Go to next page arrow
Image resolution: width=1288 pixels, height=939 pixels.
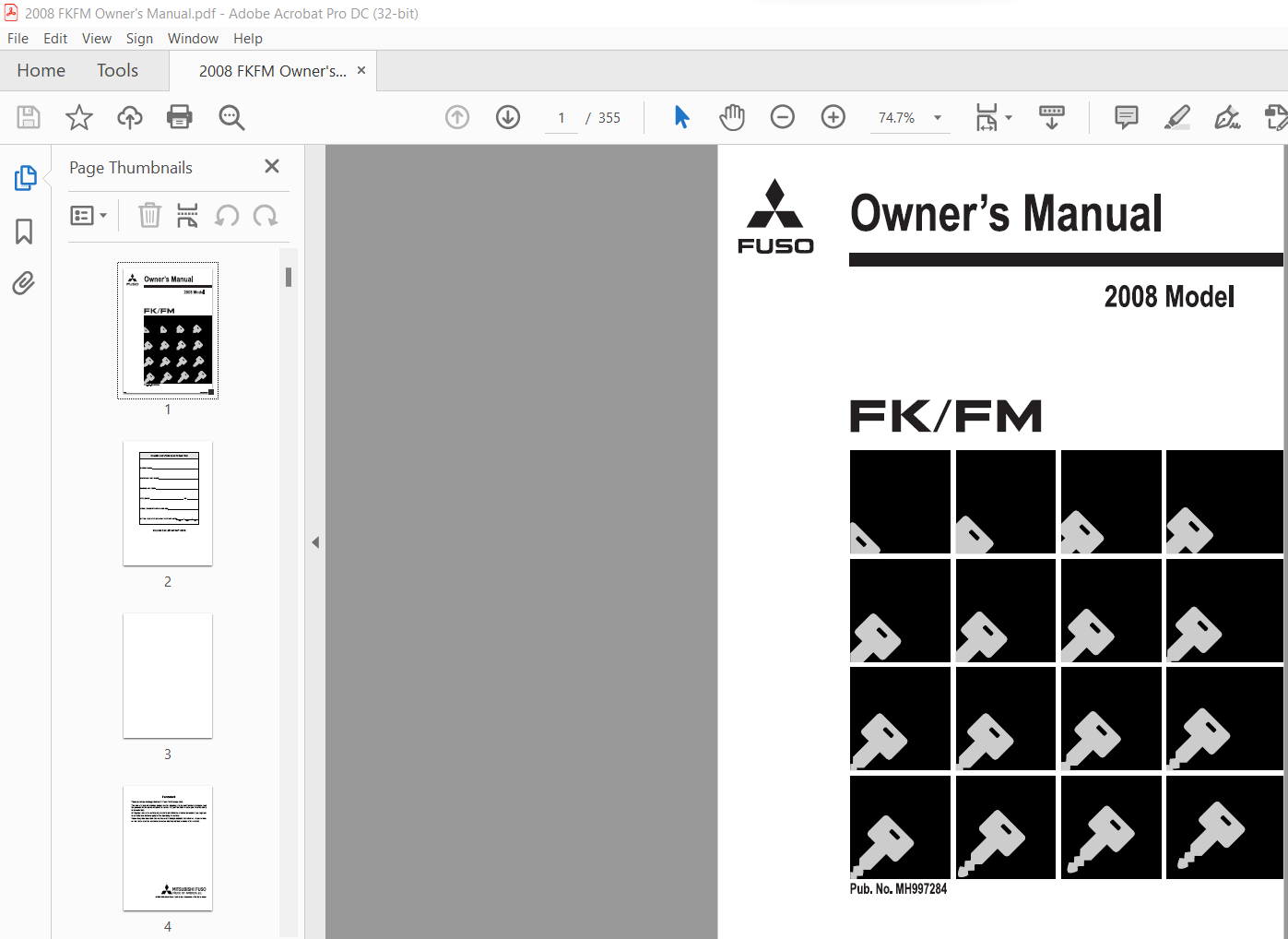(508, 117)
